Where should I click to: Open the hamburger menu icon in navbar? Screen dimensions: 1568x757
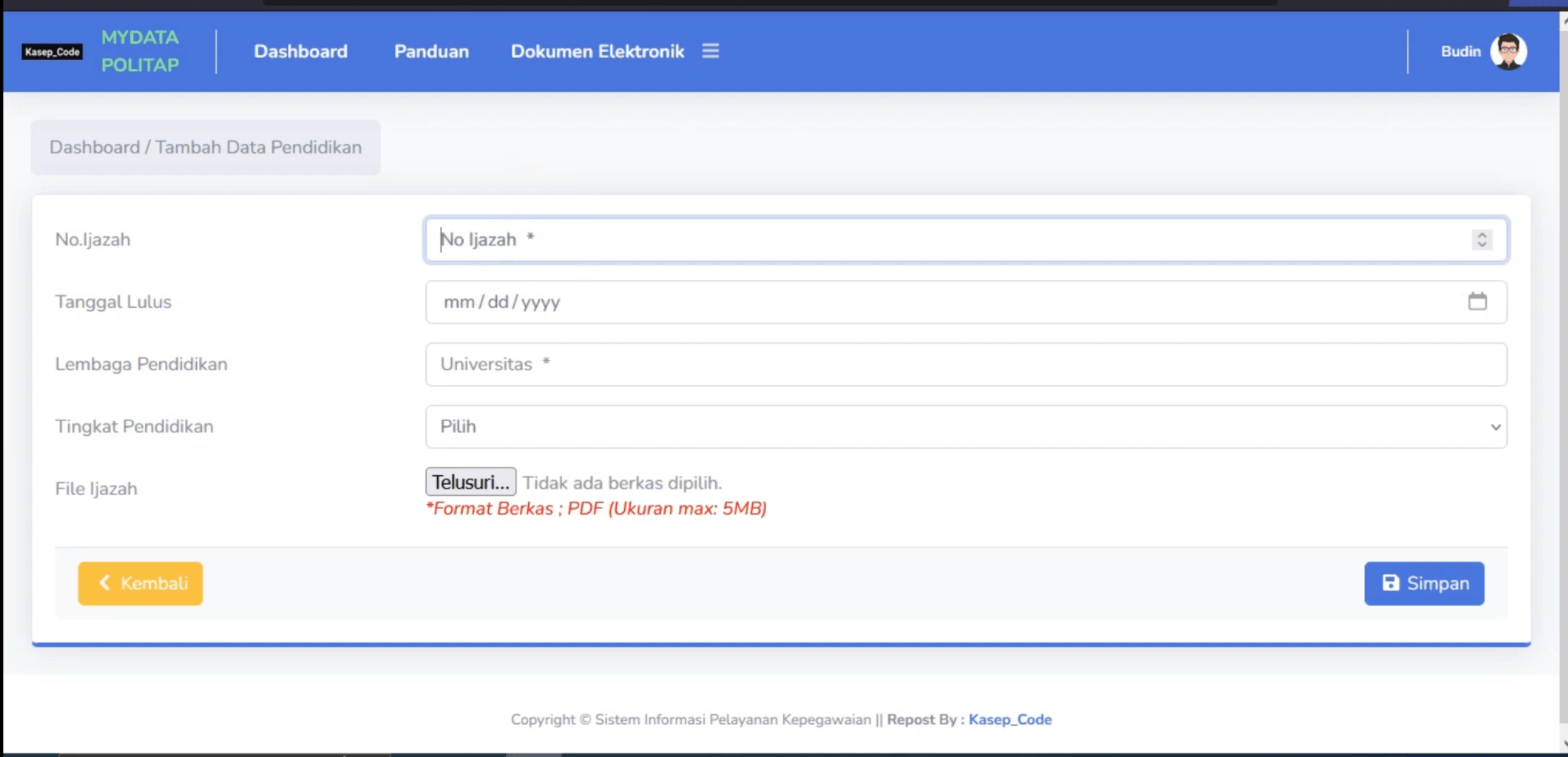click(710, 51)
